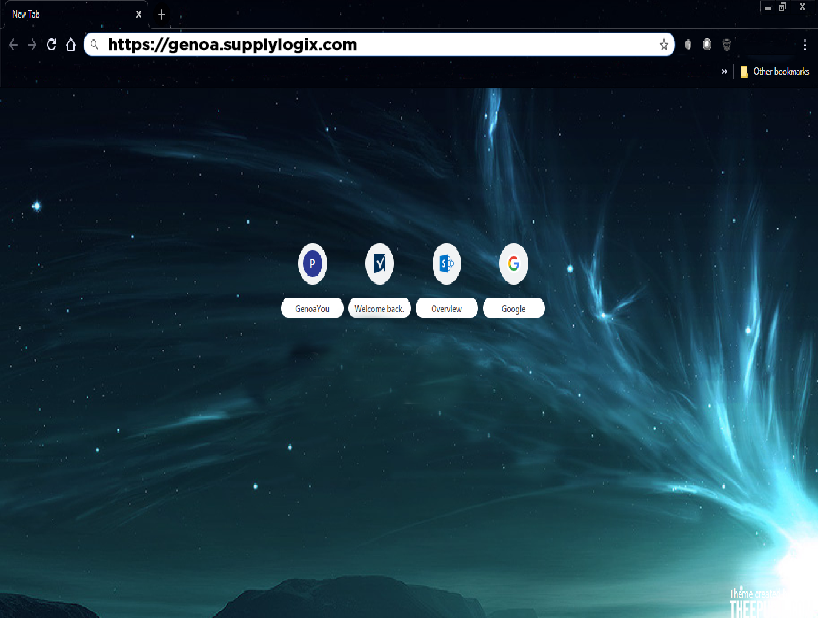
Task: Bookmark this page with the star icon
Action: pos(663,45)
